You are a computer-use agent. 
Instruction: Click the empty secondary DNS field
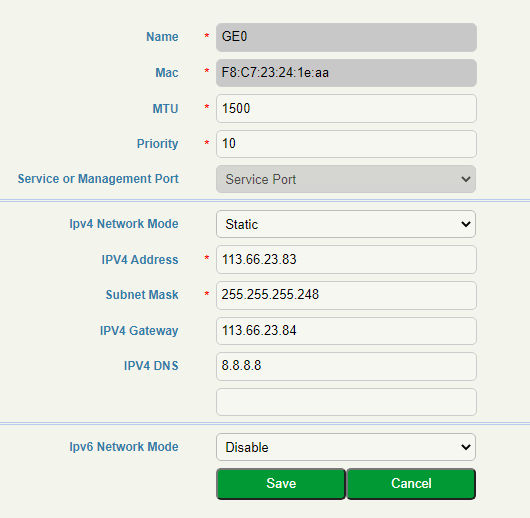pos(346,402)
